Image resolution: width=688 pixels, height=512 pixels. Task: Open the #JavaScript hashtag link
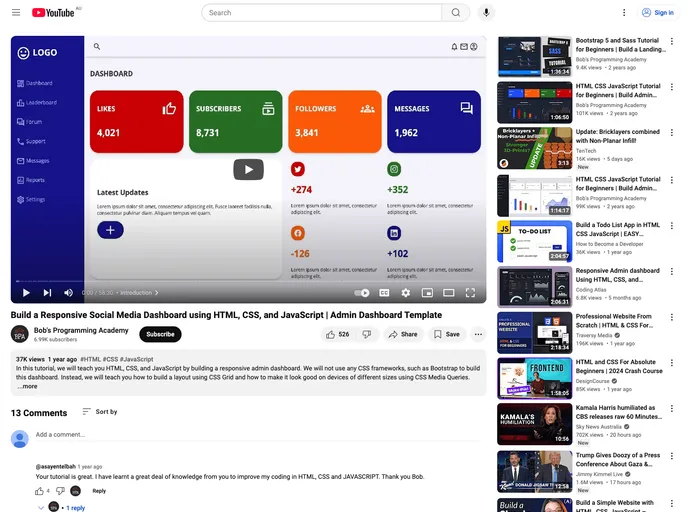pos(136,359)
